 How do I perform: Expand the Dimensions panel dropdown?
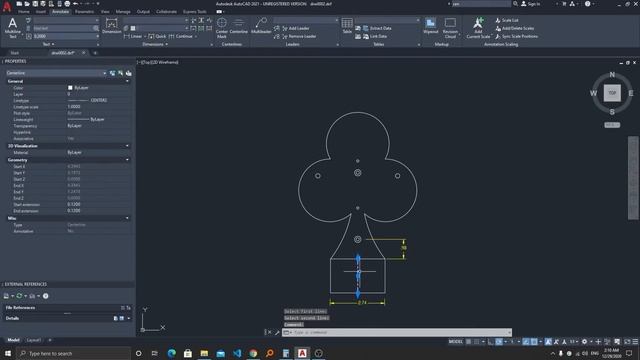point(155,44)
